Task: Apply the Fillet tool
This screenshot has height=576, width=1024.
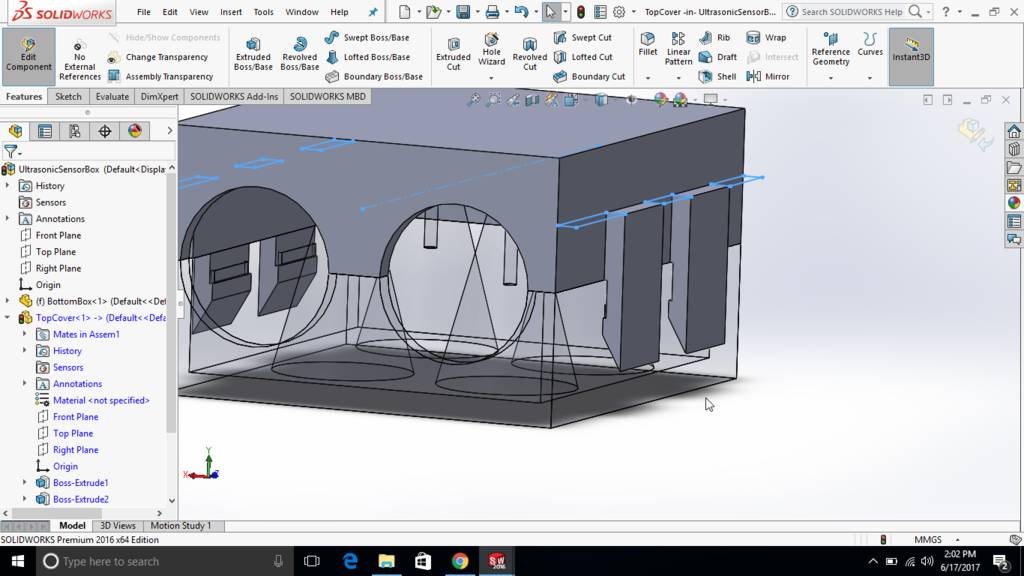Action: click(648, 44)
